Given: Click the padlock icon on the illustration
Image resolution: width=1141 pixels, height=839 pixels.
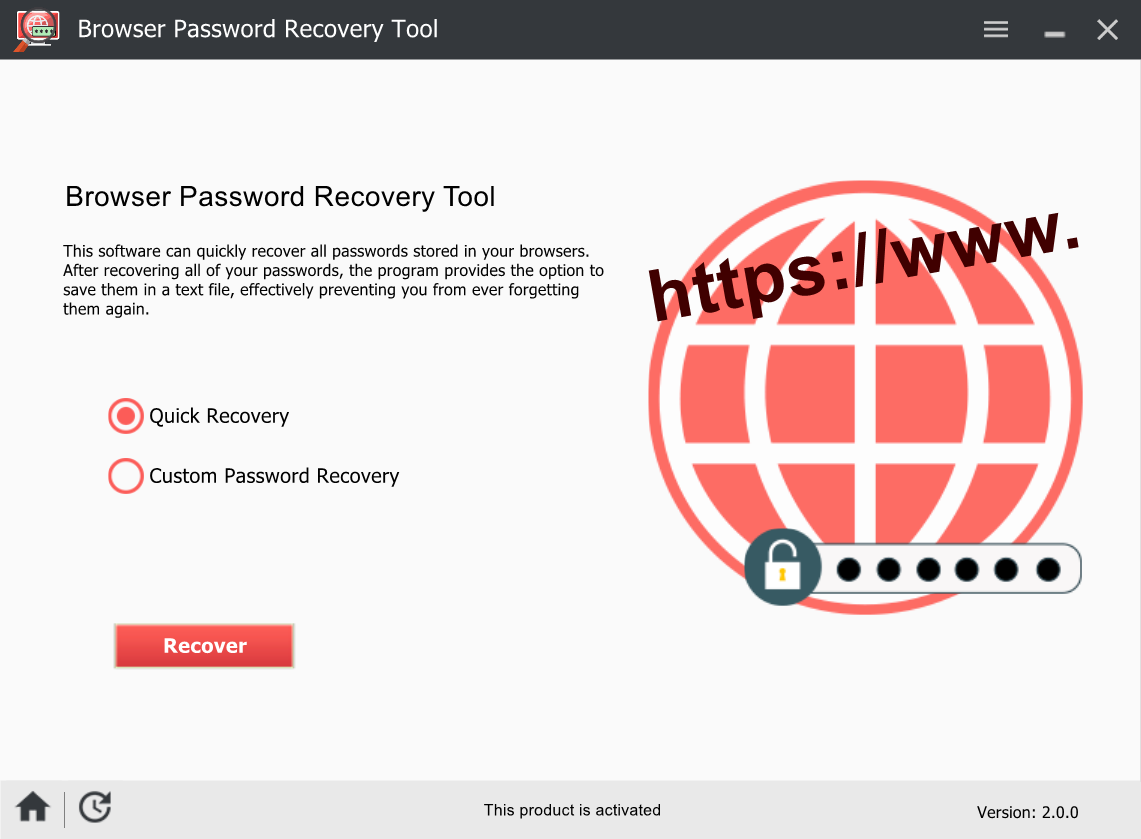Looking at the screenshot, I should tap(782, 567).
